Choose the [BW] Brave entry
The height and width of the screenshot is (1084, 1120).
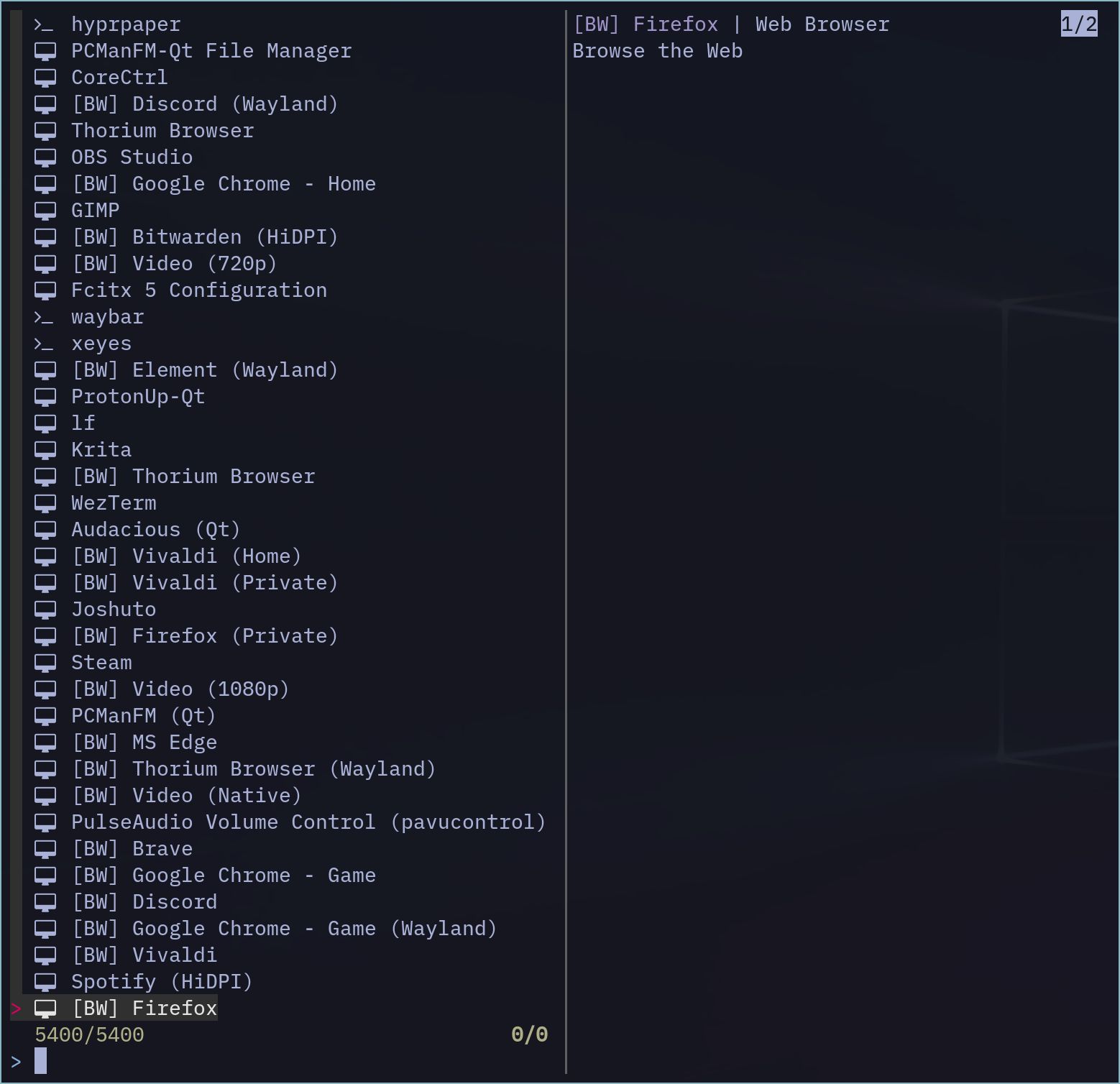click(132, 850)
